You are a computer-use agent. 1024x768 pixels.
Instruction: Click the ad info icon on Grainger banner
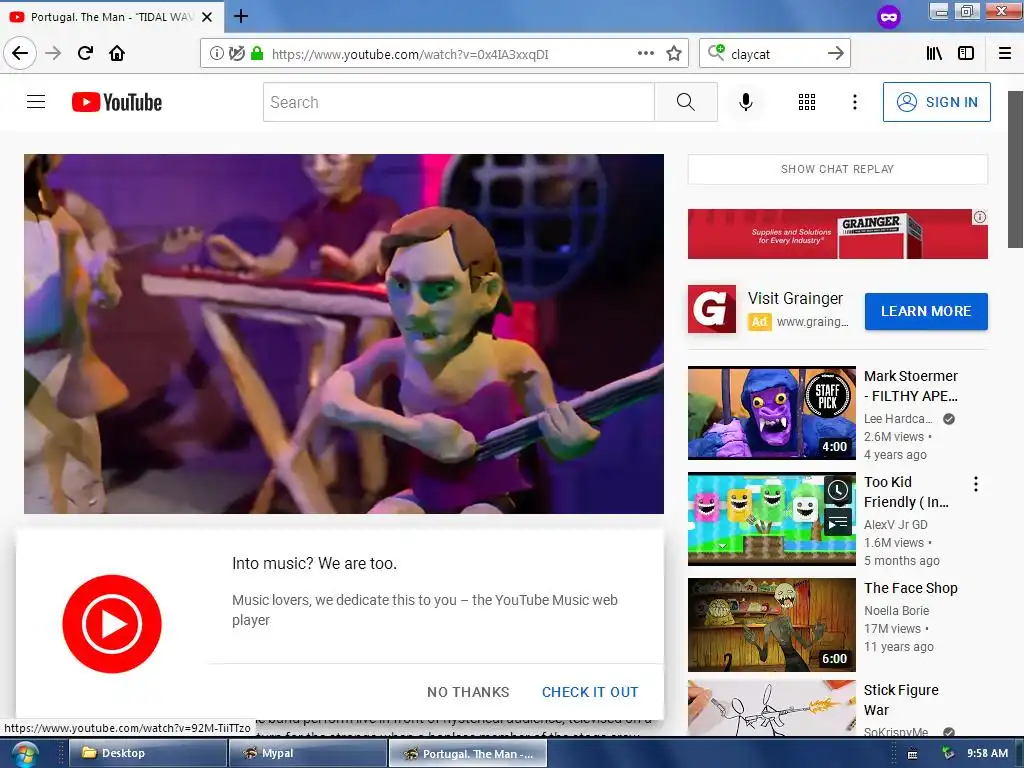click(980, 217)
